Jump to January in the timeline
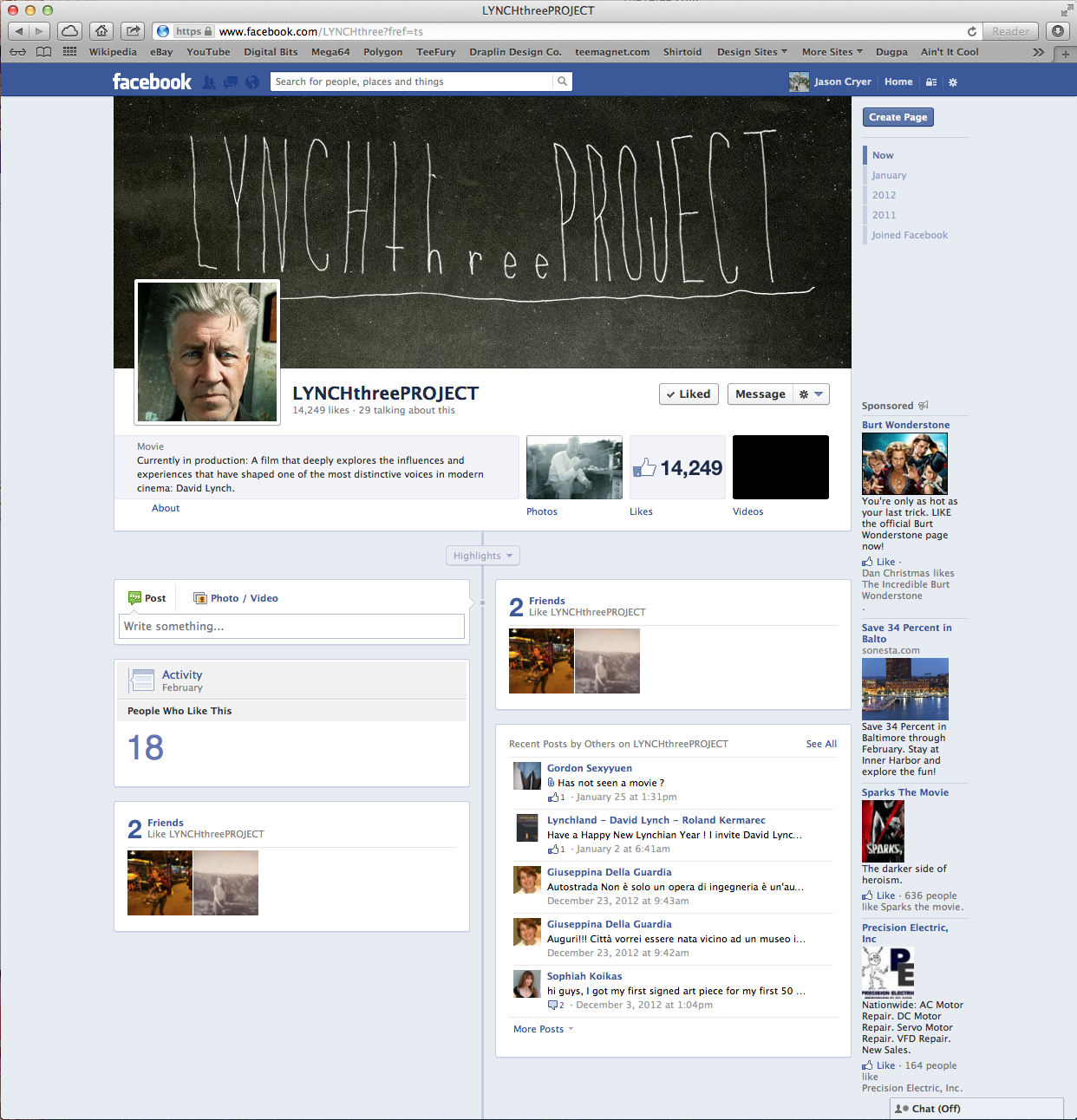 pos(889,175)
